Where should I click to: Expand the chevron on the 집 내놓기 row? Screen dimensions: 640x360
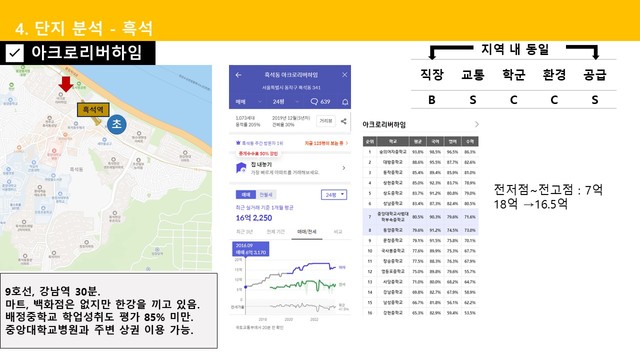[344, 168]
